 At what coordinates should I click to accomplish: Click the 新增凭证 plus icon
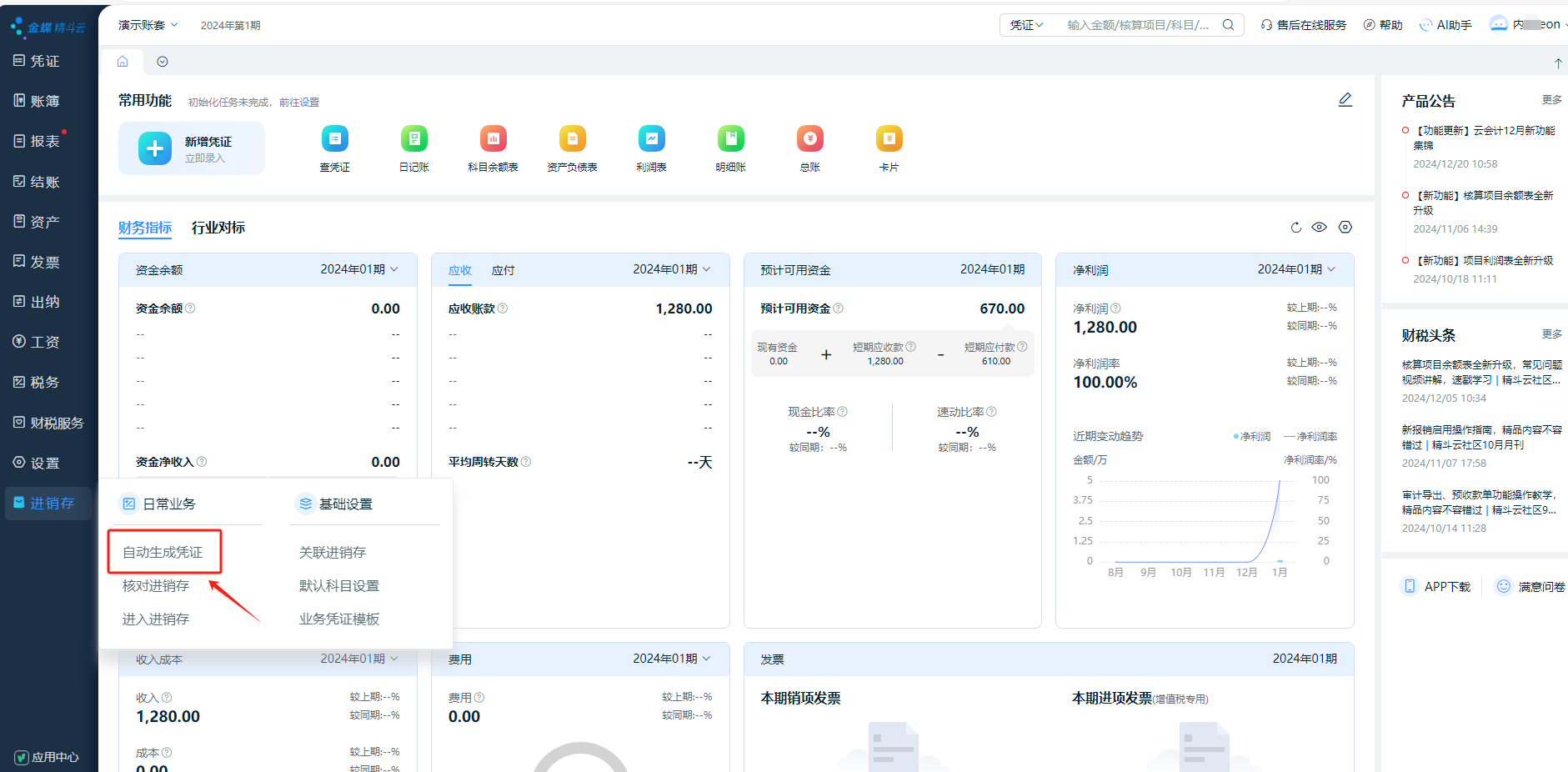[x=155, y=148]
